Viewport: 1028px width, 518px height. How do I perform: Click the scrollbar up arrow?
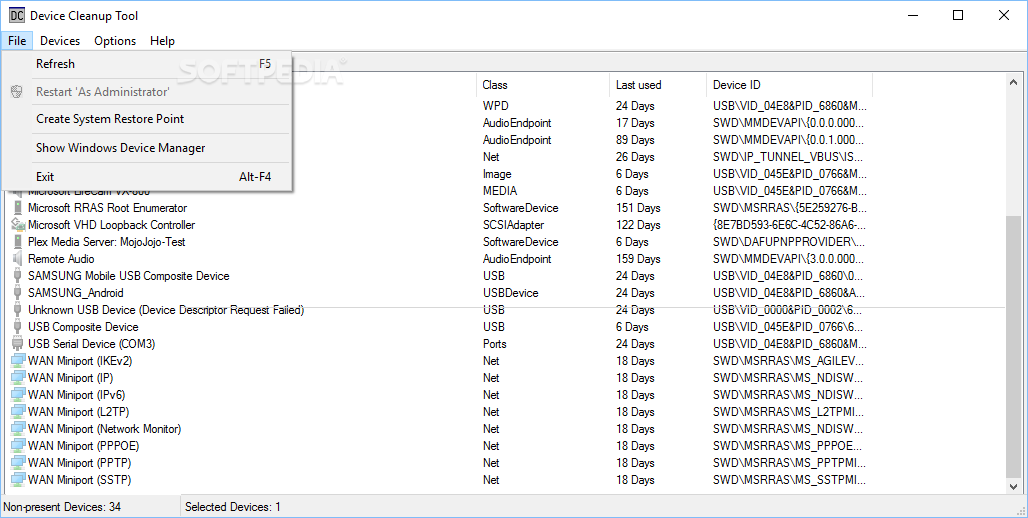1014,82
